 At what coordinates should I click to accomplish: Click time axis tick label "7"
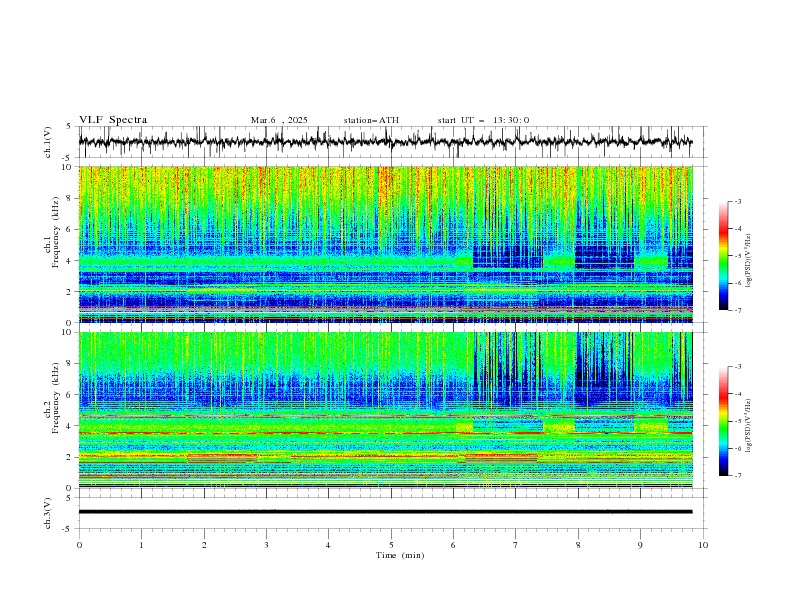[x=516, y=545]
